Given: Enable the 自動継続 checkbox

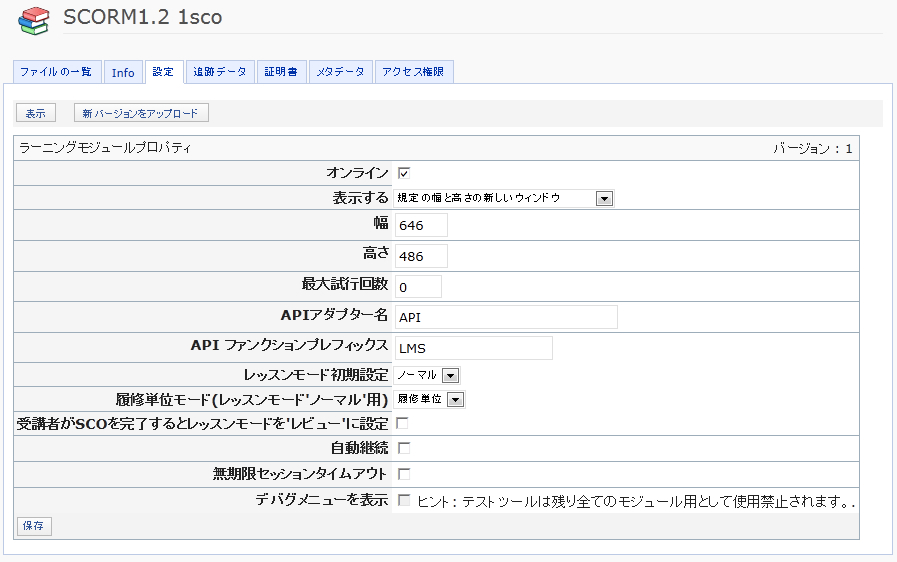Looking at the screenshot, I should point(404,448).
